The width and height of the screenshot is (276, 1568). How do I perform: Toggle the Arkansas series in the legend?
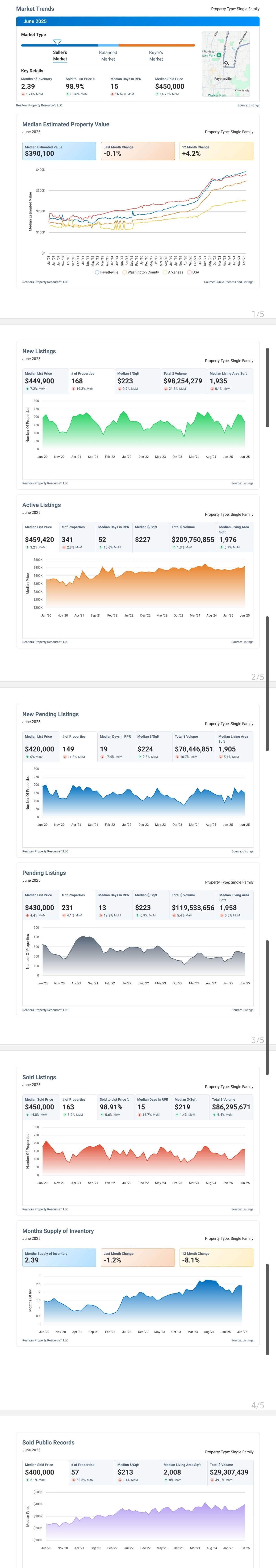tap(173, 272)
